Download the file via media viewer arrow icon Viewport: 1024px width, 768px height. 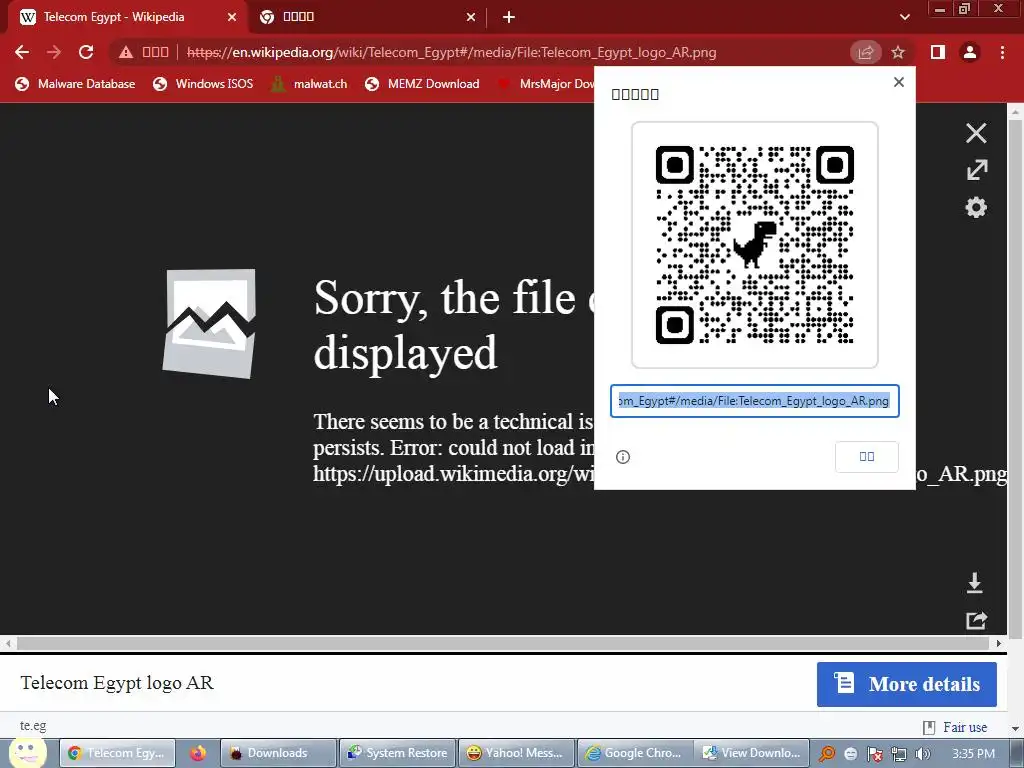pyautogui.click(x=974, y=583)
